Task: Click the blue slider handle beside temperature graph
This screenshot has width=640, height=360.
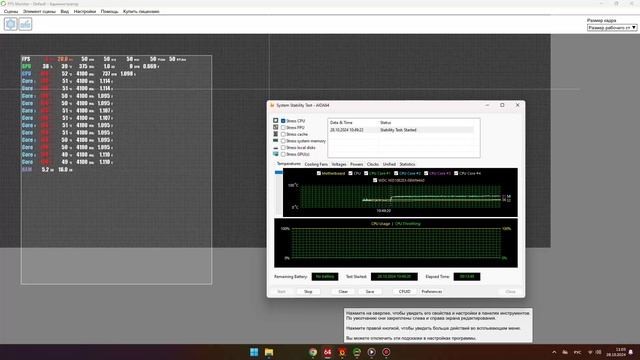Action: (278, 172)
